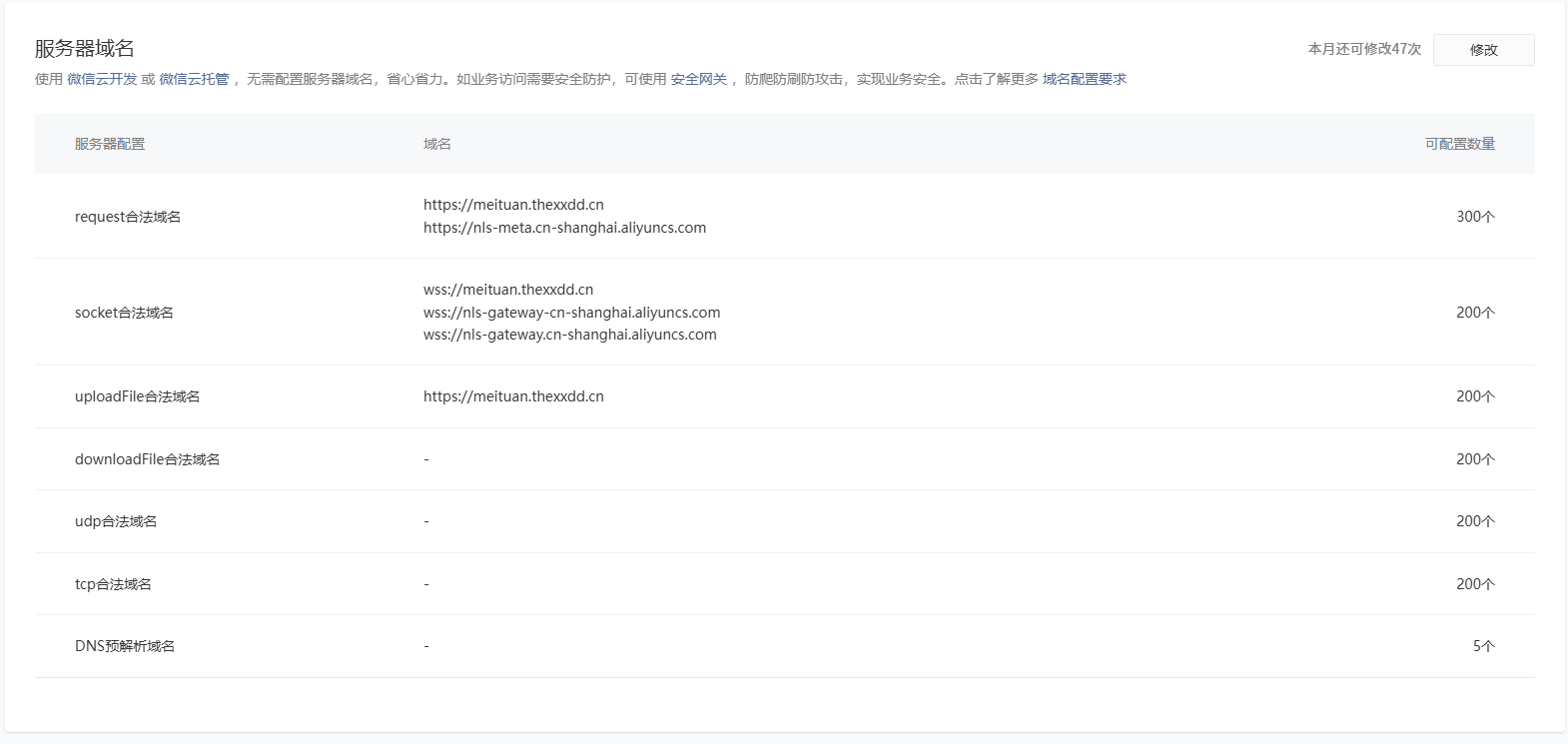Image resolution: width=1568 pixels, height=744 pixels.
Task: Click the wss://nls-gateway-cn-shanghai.aliyuncs.com domain entry
Action: 571,313
